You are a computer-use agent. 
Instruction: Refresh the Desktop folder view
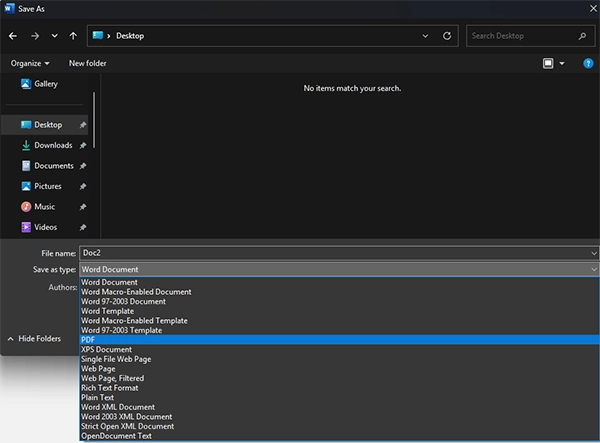[x=447, y=36]
